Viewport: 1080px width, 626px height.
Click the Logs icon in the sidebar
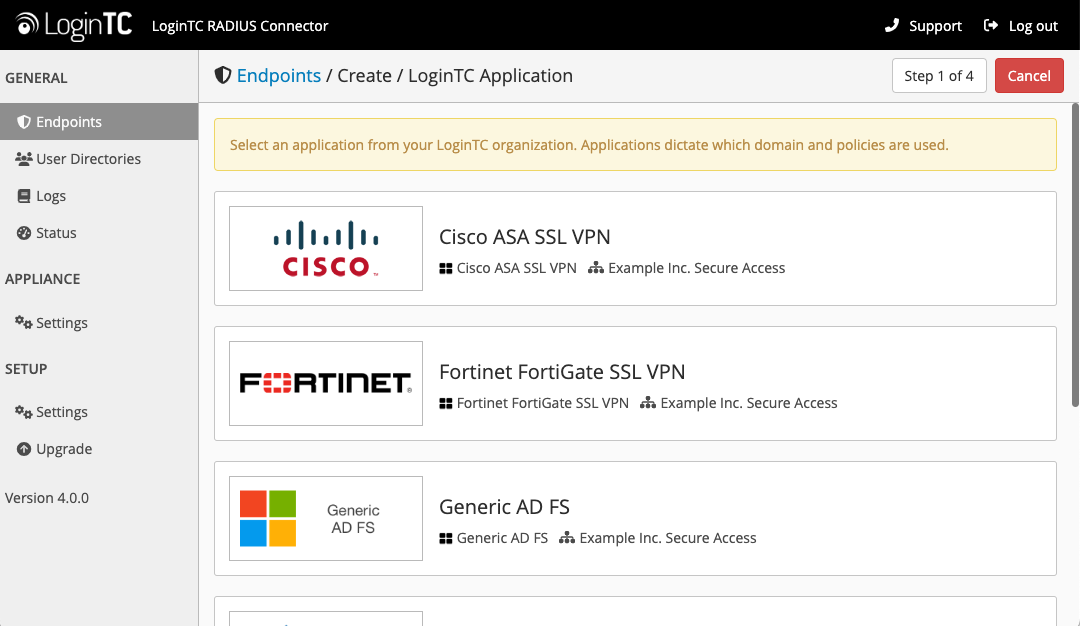tap(22, 195)
